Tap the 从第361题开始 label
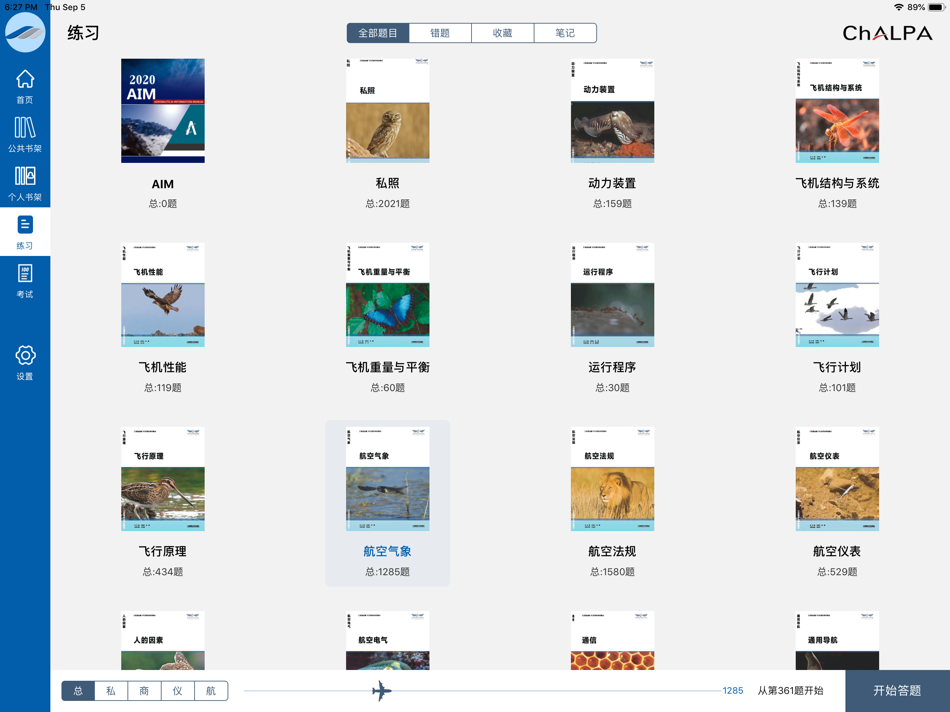This screenshot has width=950, height=712. (x=791, y=691)
